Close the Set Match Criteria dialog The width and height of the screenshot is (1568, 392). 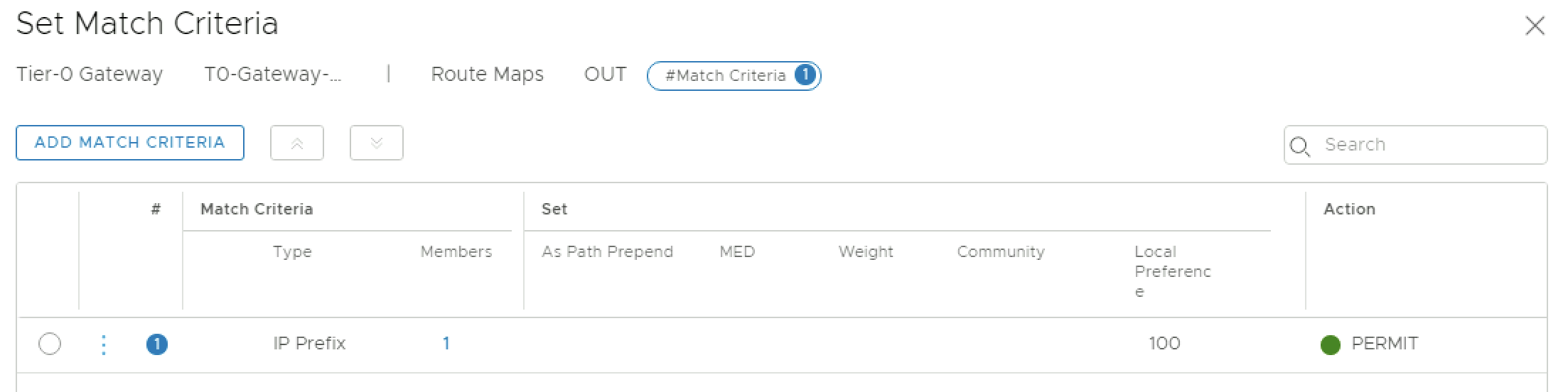point(1535,26)
